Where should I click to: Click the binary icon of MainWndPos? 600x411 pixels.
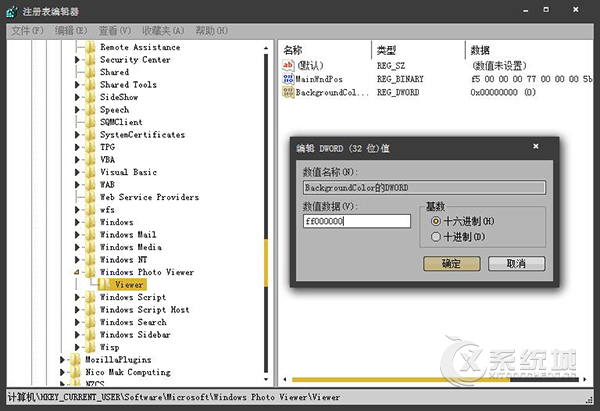(x=288, y=79)
